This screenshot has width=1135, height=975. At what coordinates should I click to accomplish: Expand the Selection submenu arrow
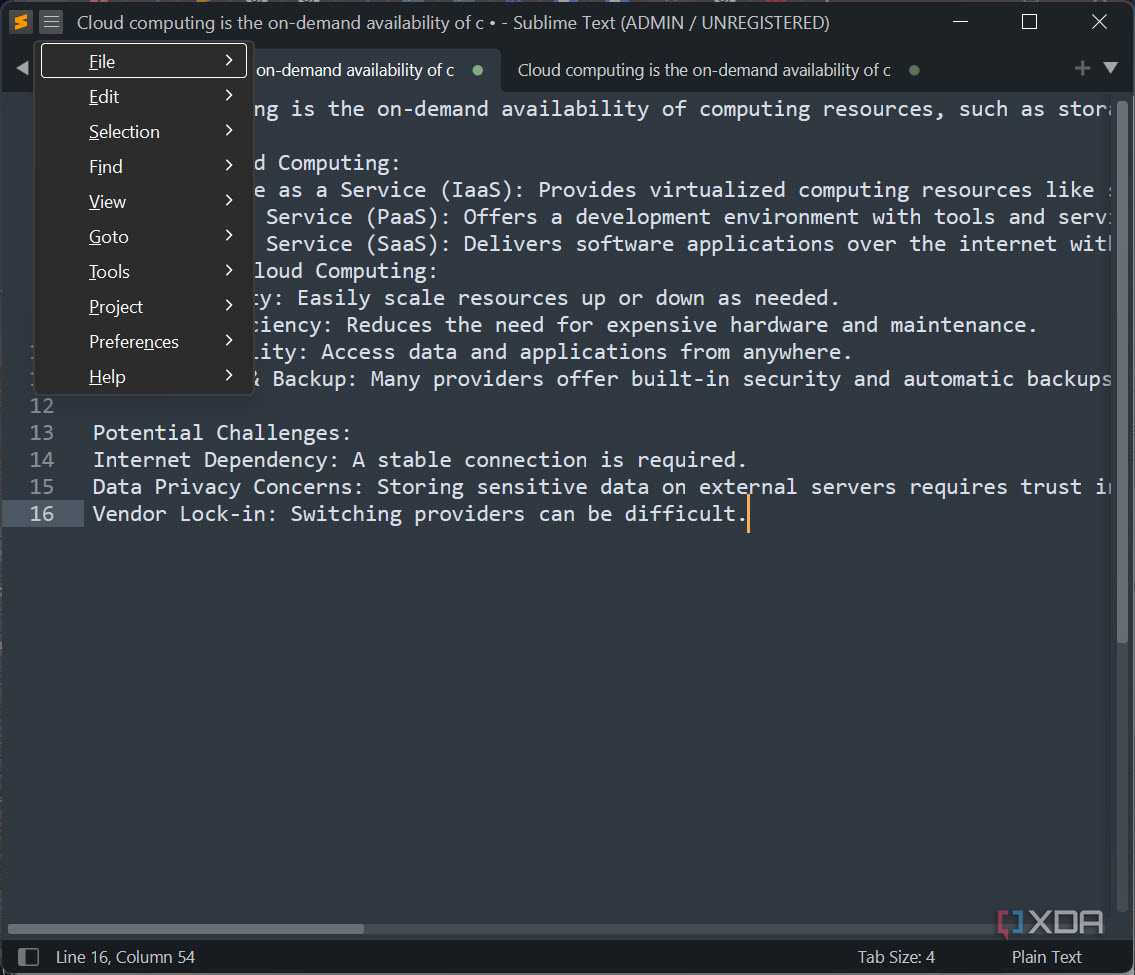(229, 130)
